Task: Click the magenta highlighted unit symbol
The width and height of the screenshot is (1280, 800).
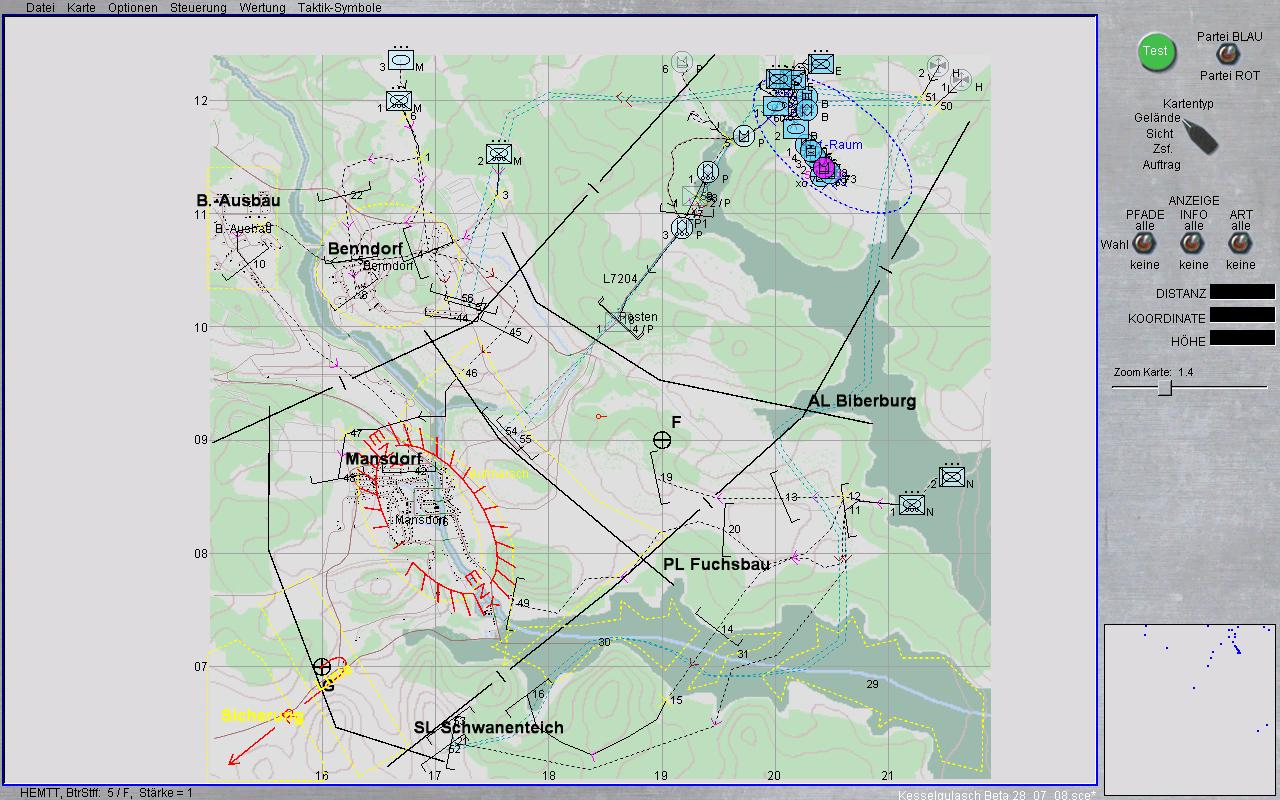Action: (x=823, y=167)
